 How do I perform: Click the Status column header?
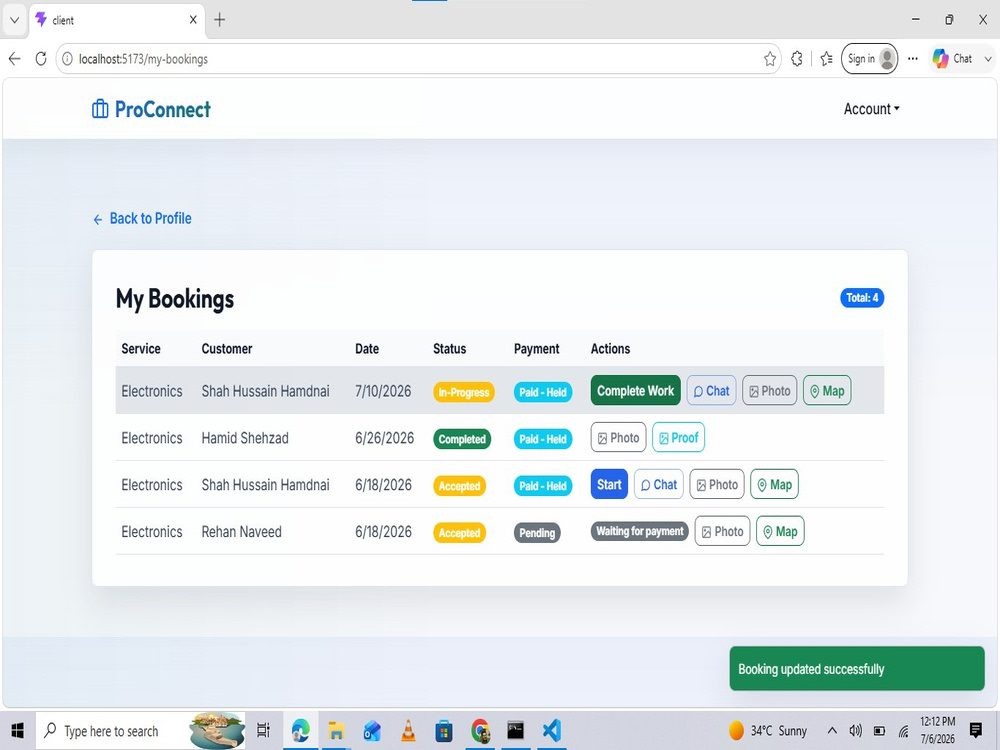(x=449, y=349)
